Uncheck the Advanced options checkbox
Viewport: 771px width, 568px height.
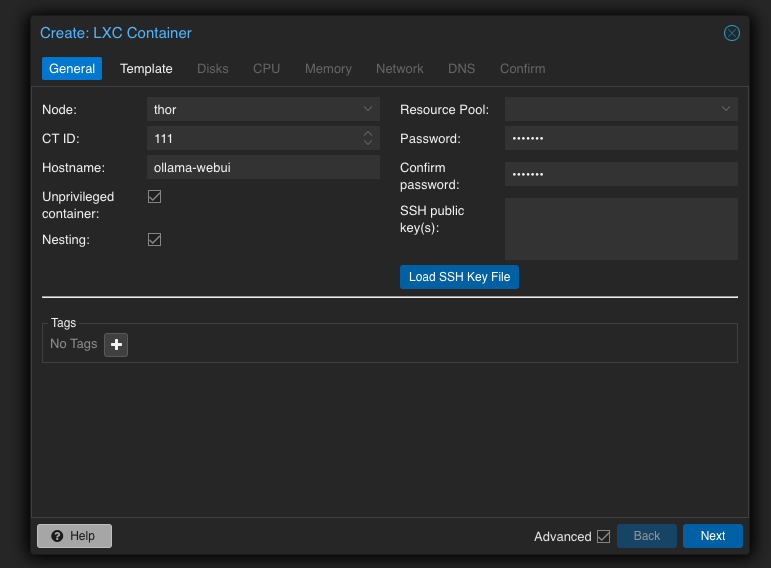click(x=603, y=536)
